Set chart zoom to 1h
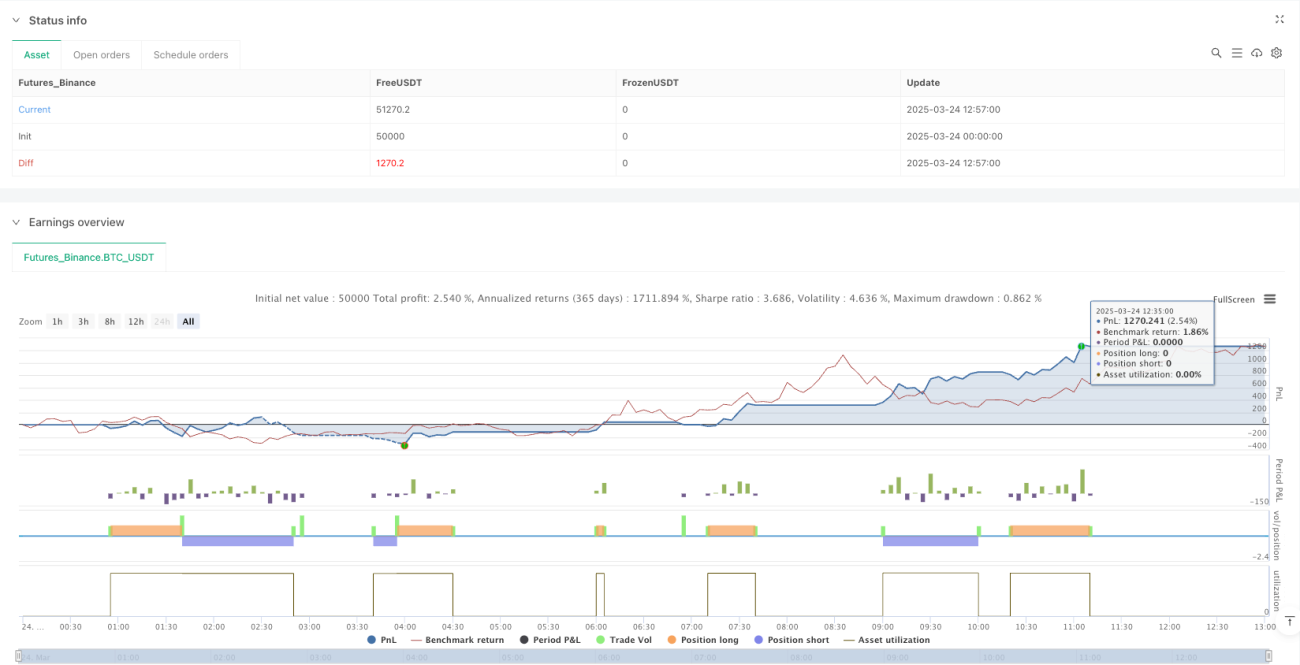The image size is (1300, 665). click(x=58, y=321)
